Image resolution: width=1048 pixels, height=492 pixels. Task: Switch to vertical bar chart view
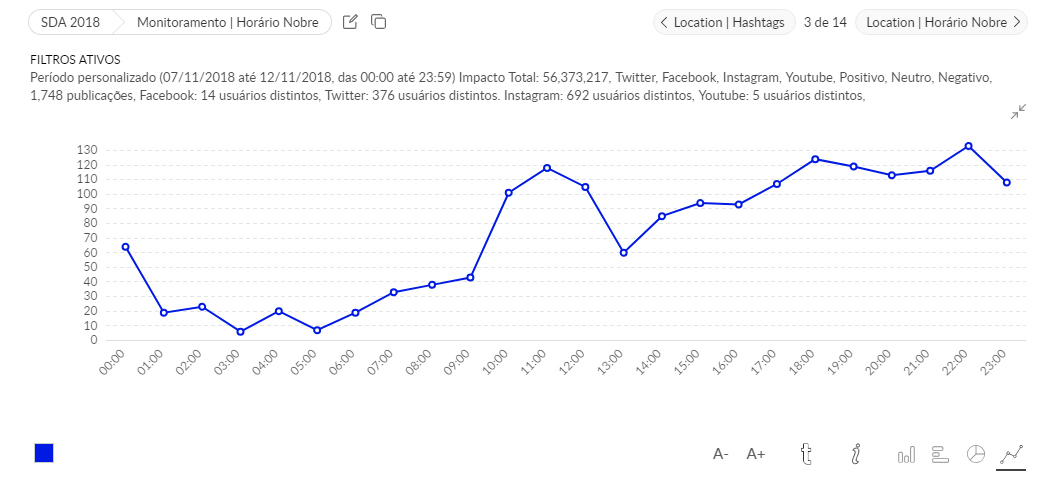(906, 455)
